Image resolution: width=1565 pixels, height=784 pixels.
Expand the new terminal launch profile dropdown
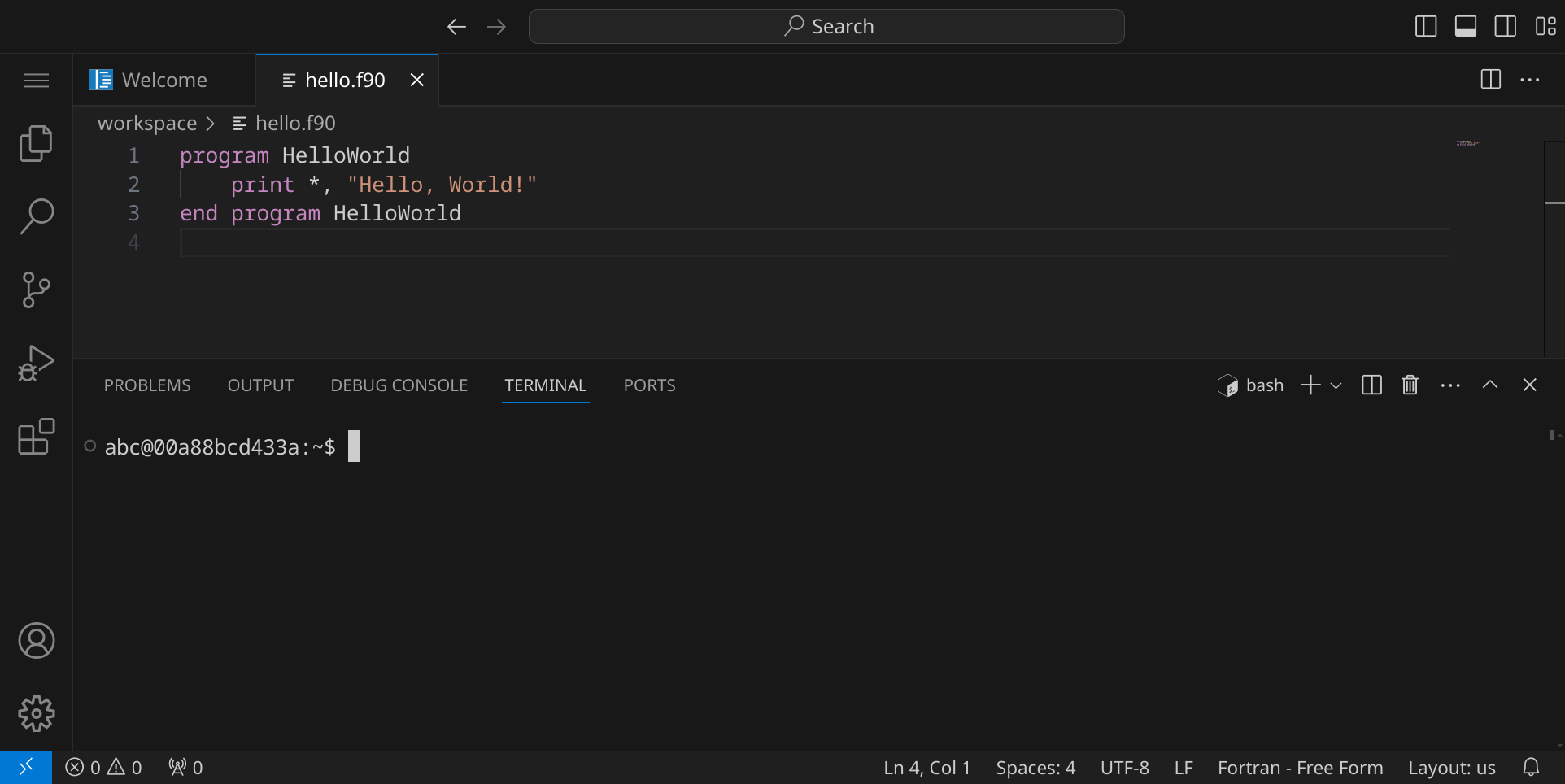[1336, 385]
